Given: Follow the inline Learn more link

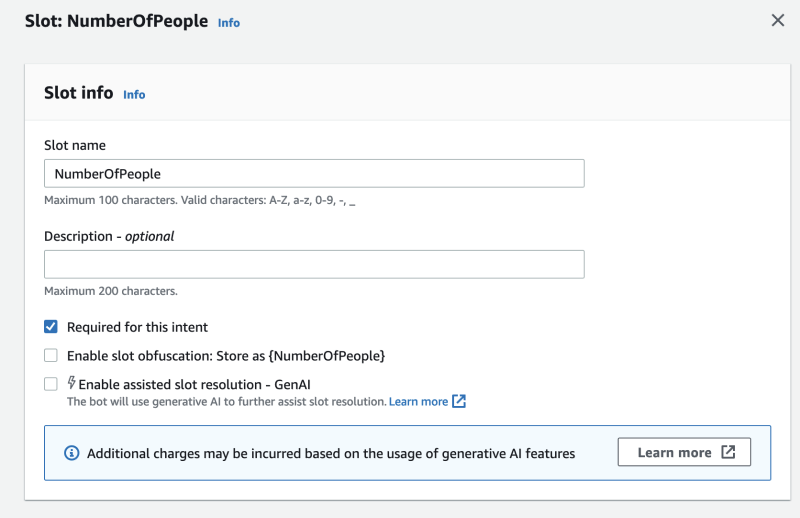Looking at the screenshot, I should coord(418,401).
